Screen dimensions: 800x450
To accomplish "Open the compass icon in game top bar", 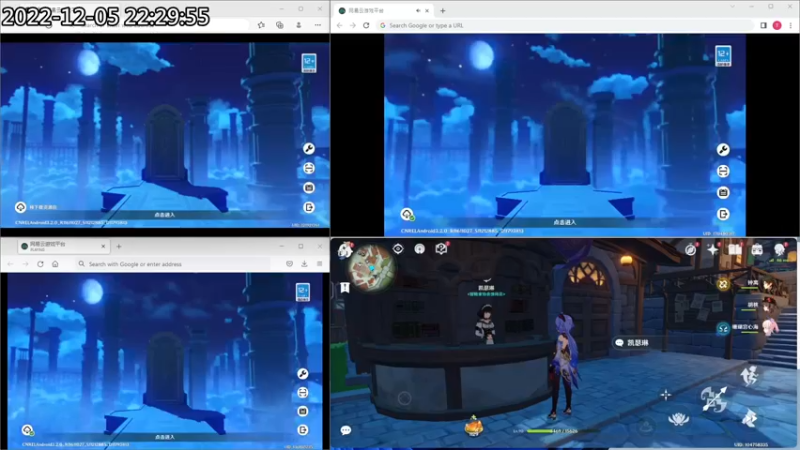I will pos(690,249).
